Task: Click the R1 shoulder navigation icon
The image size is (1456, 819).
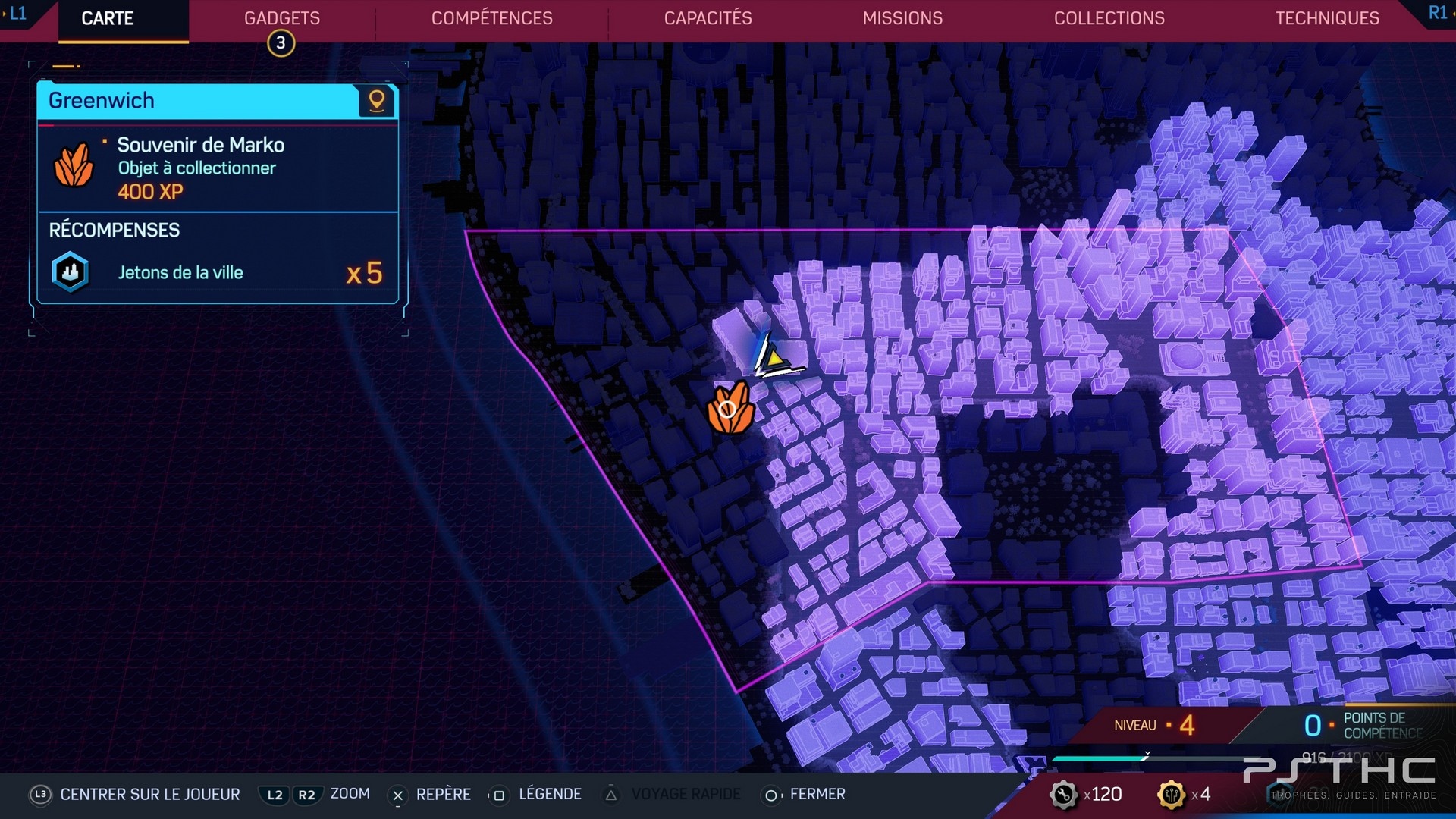Action: coord(1437,13)
